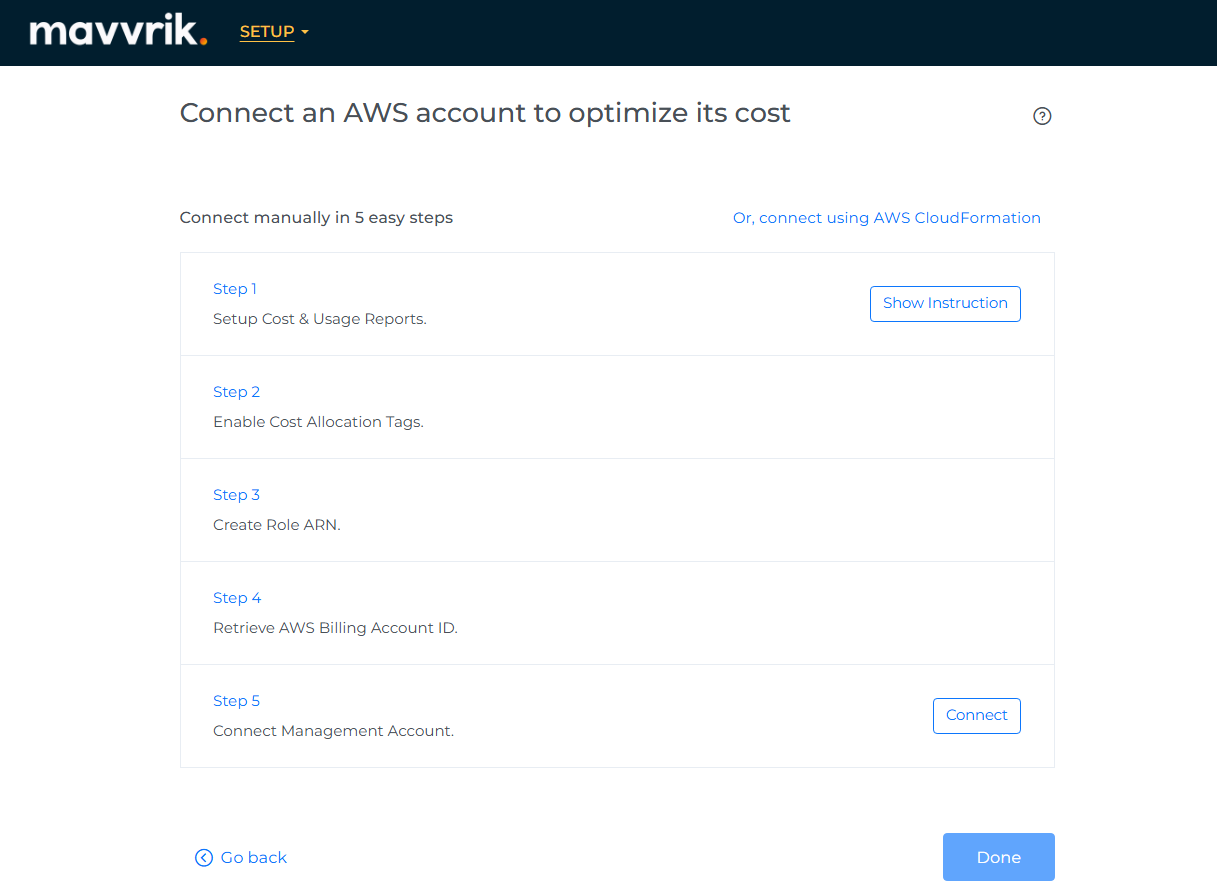Click the Create Role ARN text
The image size is (1217, 893).
pos(277,525)
